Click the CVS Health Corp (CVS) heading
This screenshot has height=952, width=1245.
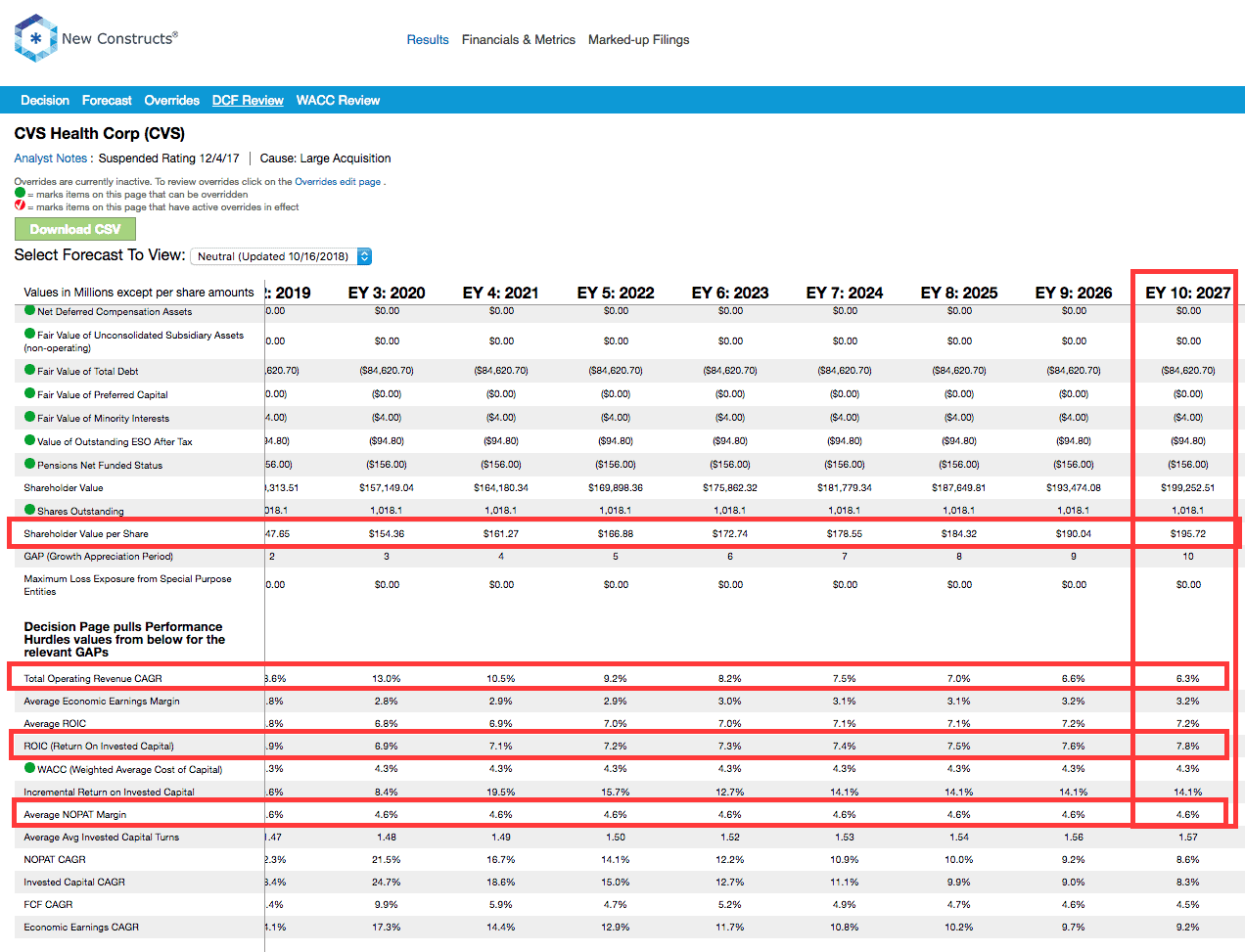click(100, 133)
